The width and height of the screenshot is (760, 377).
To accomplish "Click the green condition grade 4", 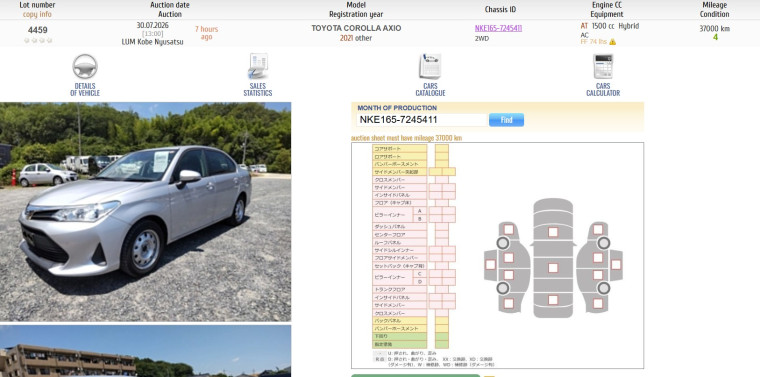I will click(715, 37).
